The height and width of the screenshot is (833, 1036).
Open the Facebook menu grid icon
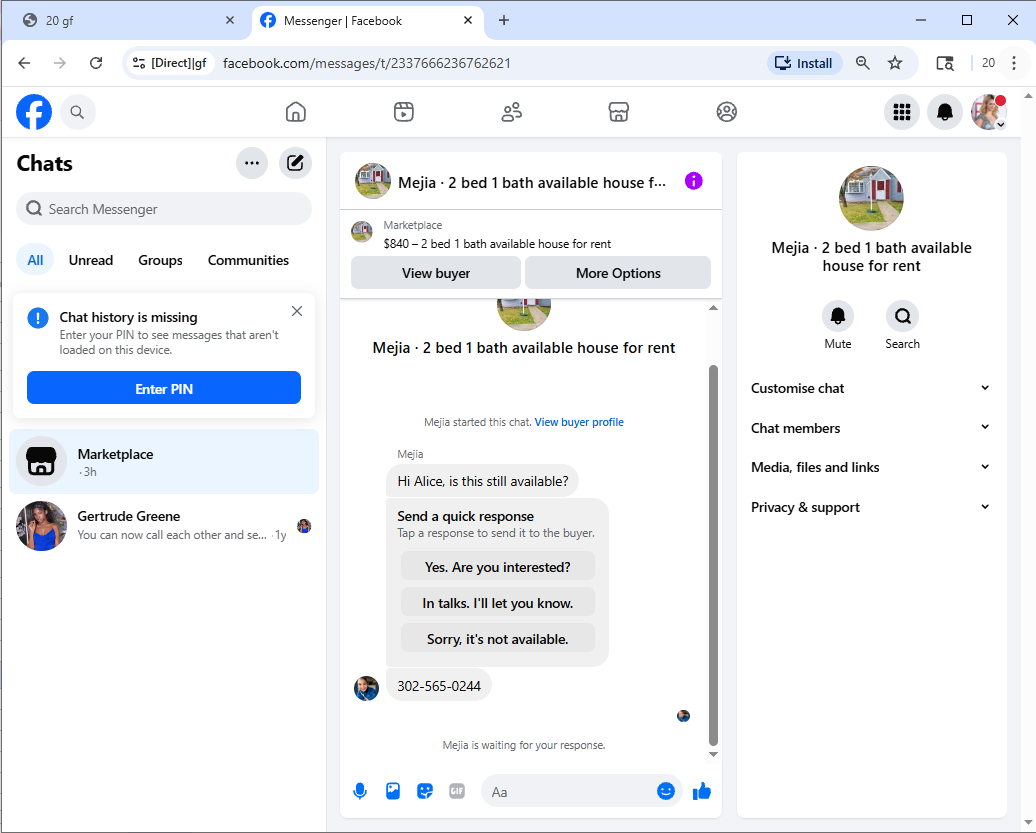pyautogui.click(x=901, y=112)
